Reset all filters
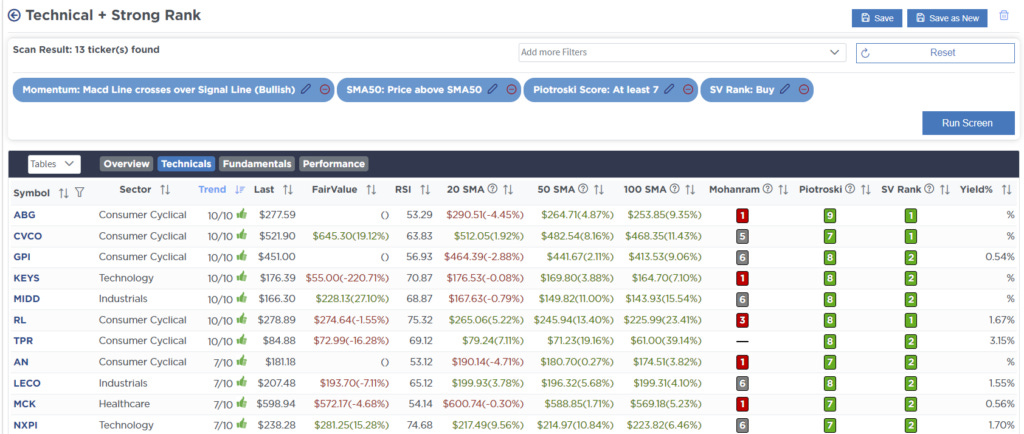 coord(935,53)
